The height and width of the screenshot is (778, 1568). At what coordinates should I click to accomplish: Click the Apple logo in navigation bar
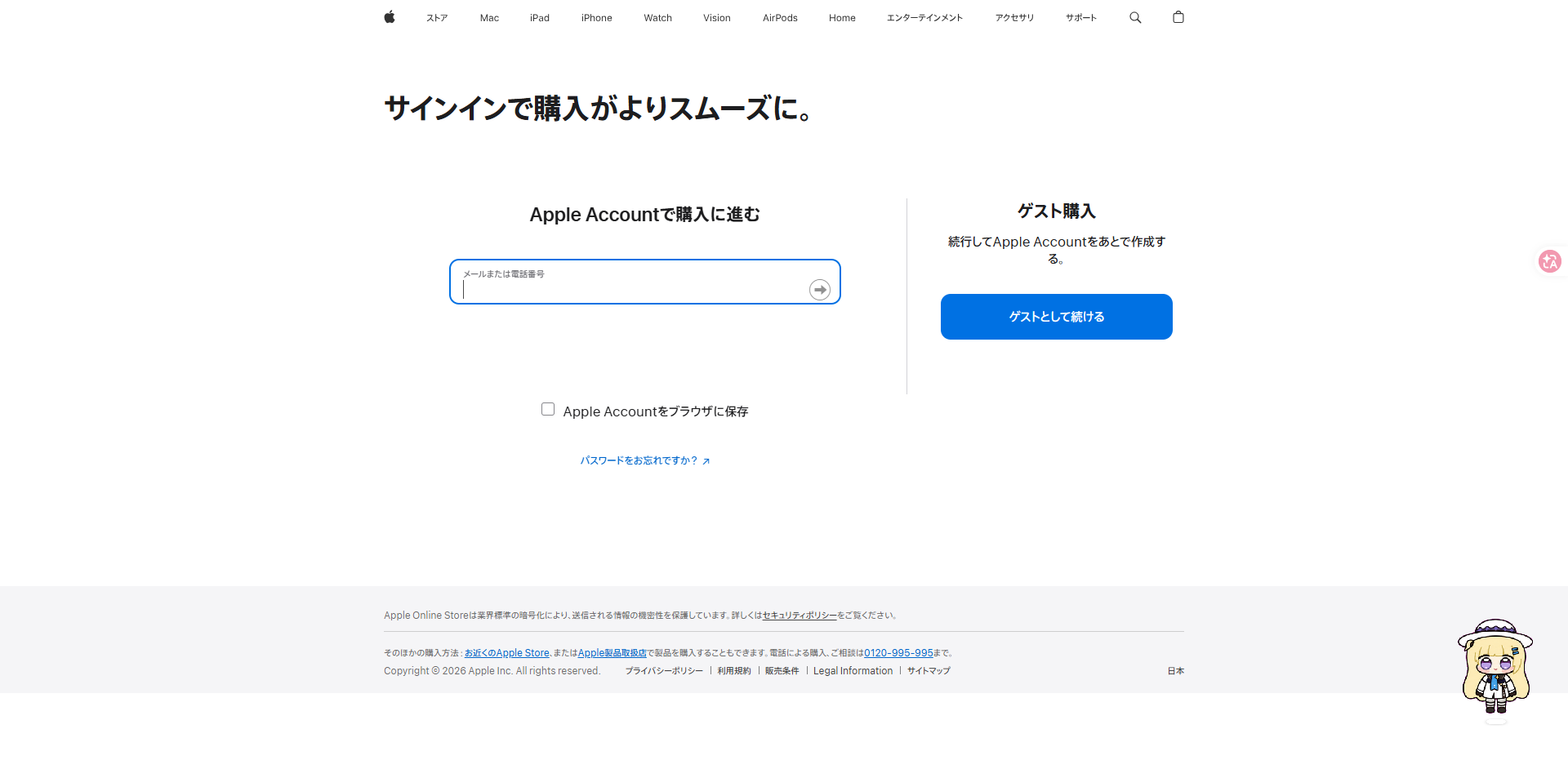click(x=390, y=17)
